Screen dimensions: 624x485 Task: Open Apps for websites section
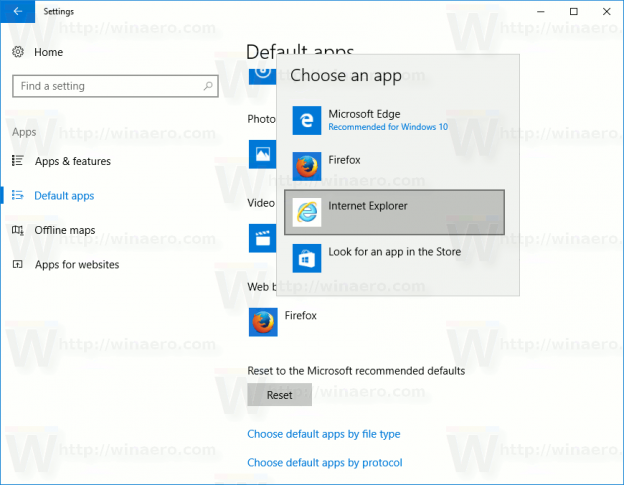tap(76, 265)
